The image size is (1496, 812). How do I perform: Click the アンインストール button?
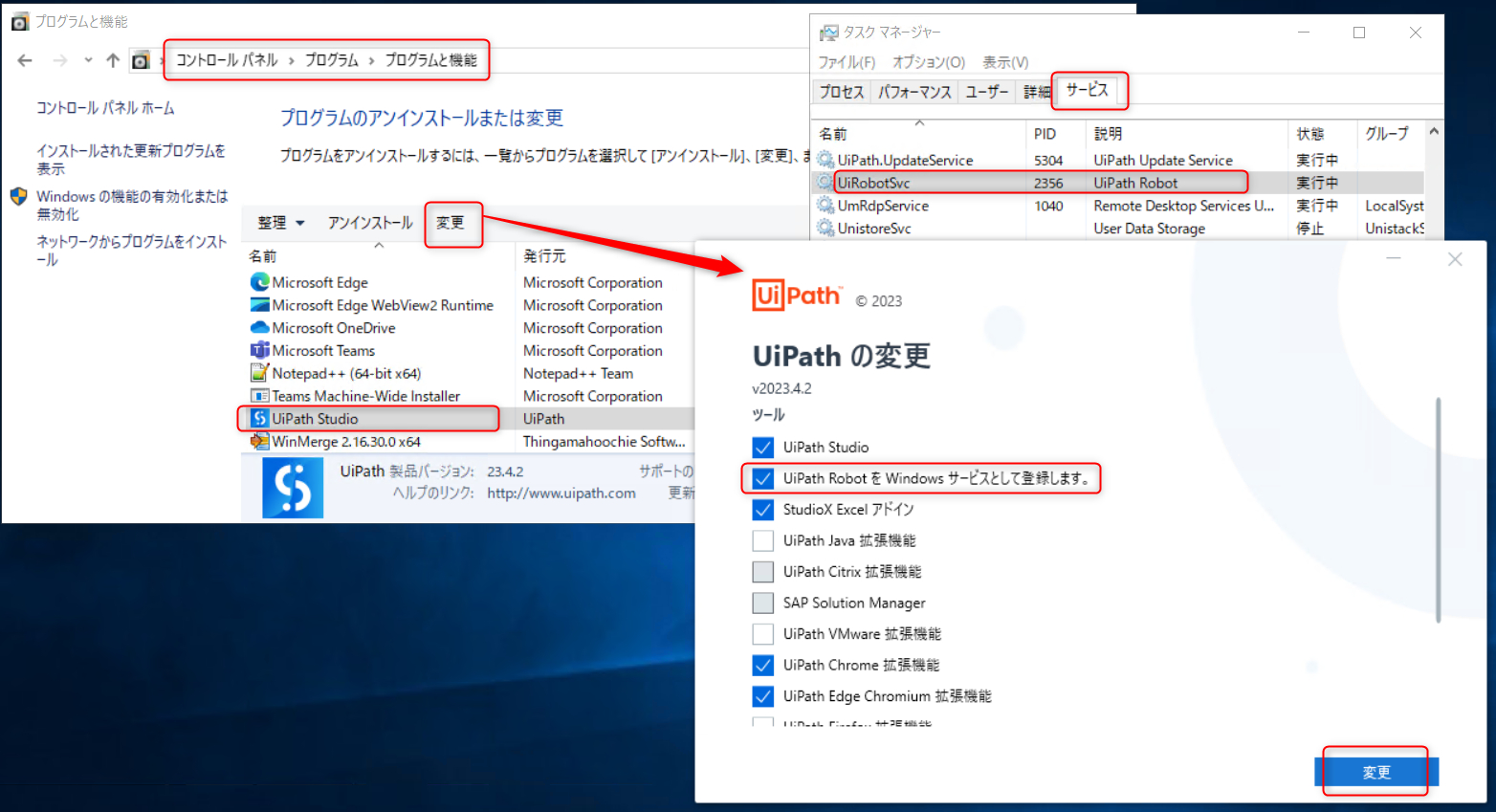(x=370, y=221)
